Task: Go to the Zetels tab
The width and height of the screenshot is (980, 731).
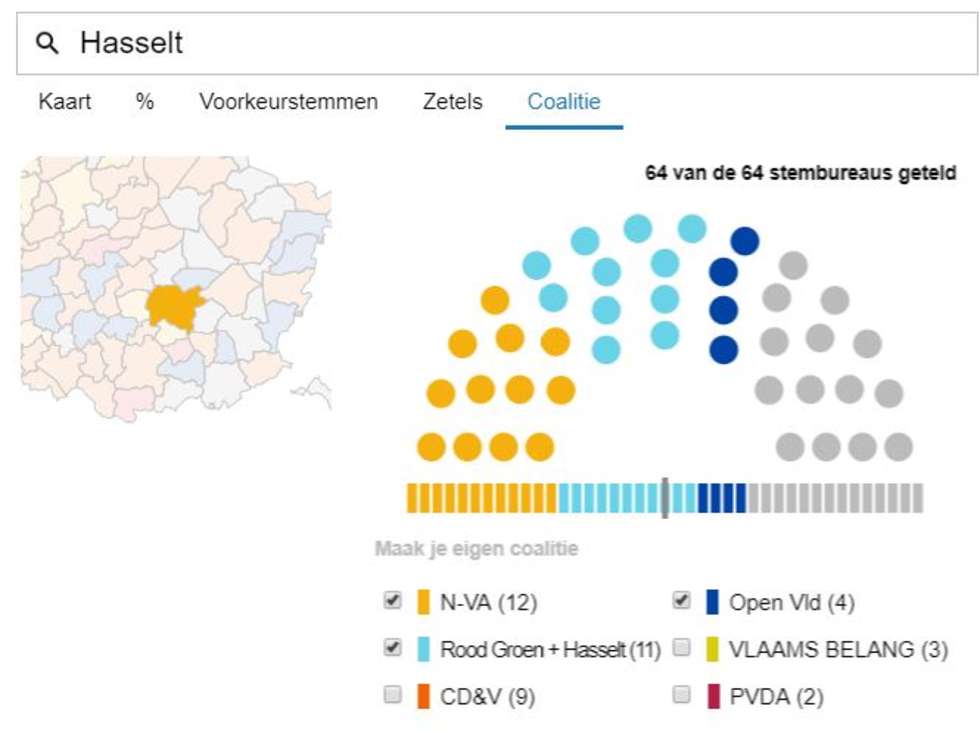Action: click(452, 102)
